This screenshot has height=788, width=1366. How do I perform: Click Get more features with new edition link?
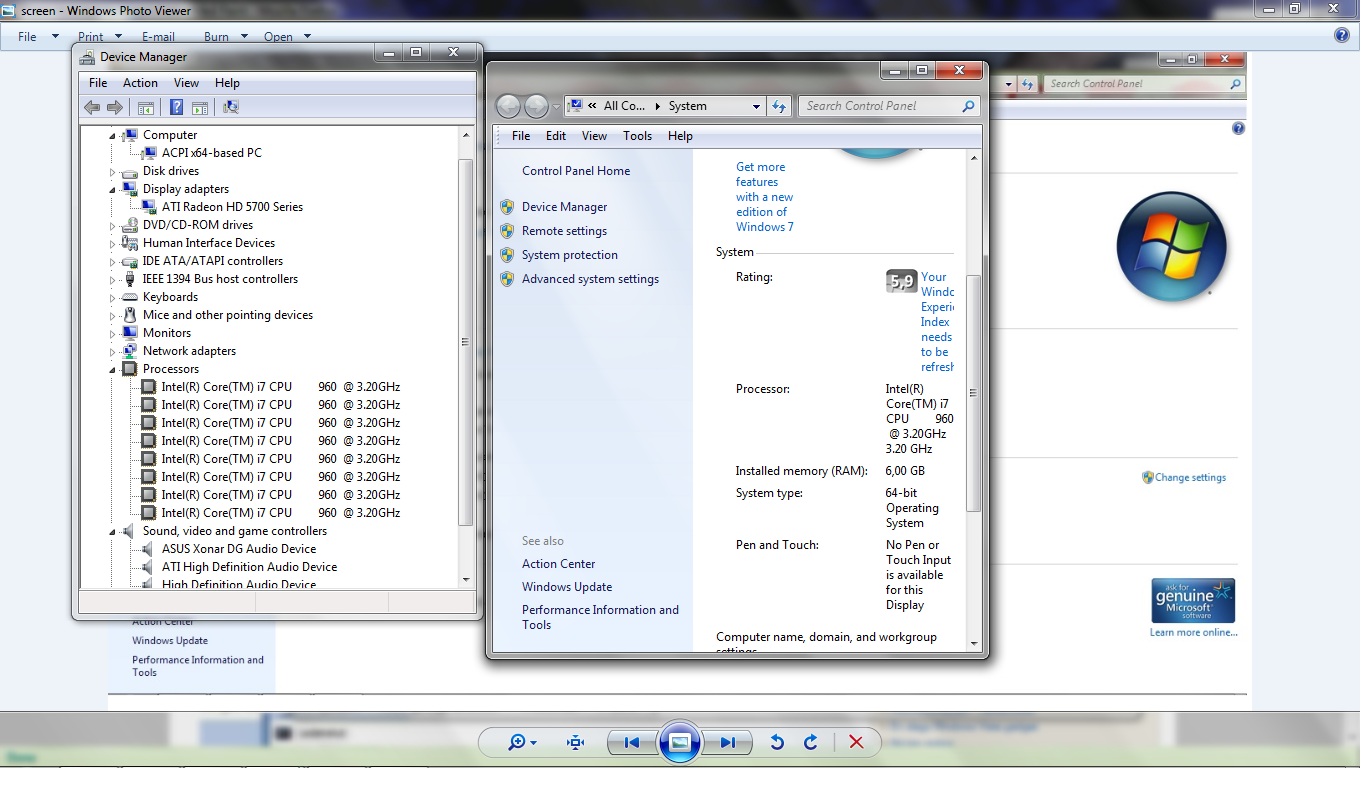coord(765,197)
